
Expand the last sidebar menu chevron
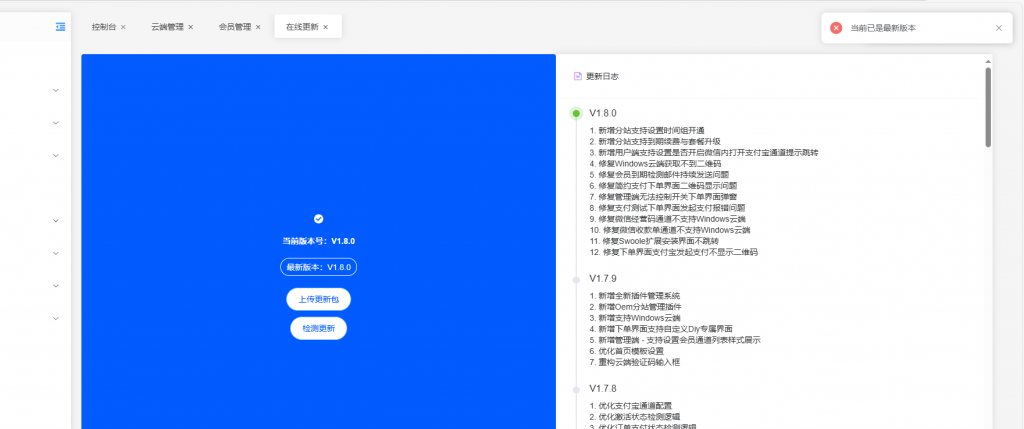[56, 318]
